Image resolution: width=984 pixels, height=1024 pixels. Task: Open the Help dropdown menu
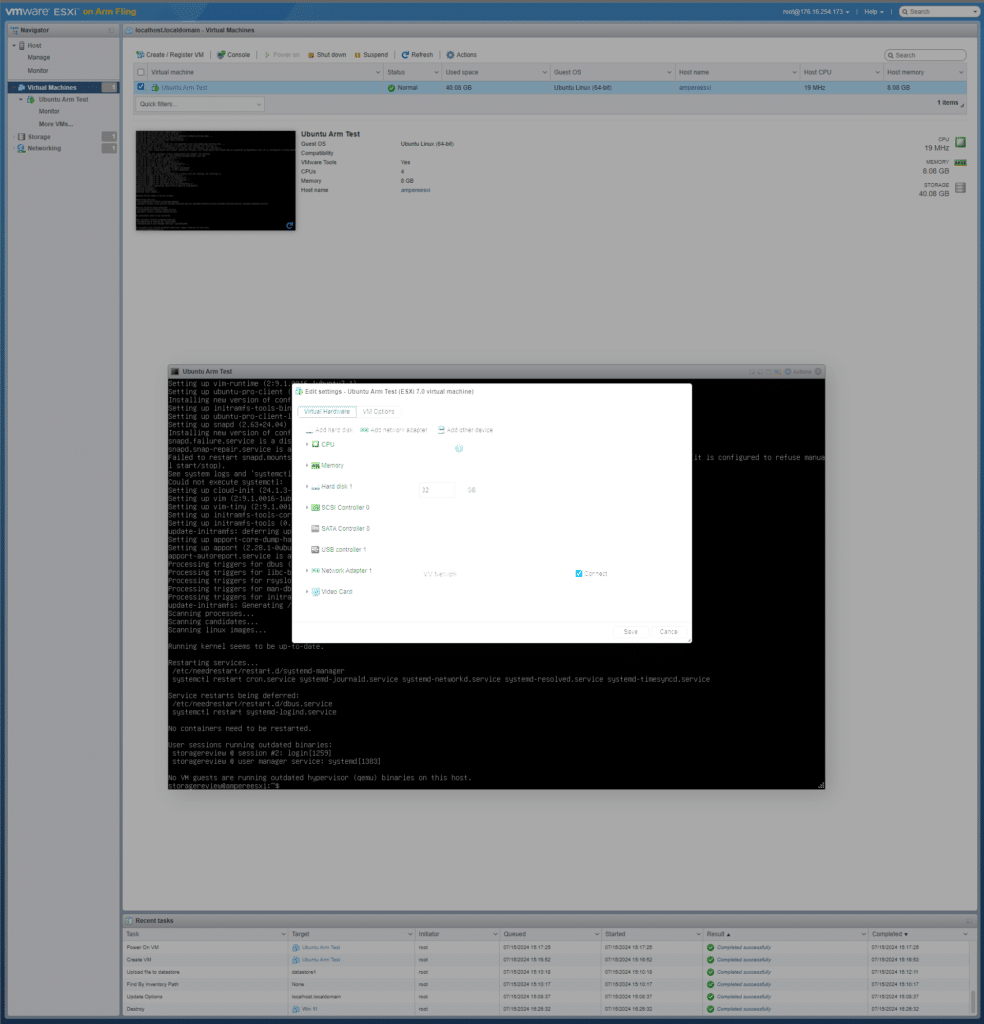[874, 12]
